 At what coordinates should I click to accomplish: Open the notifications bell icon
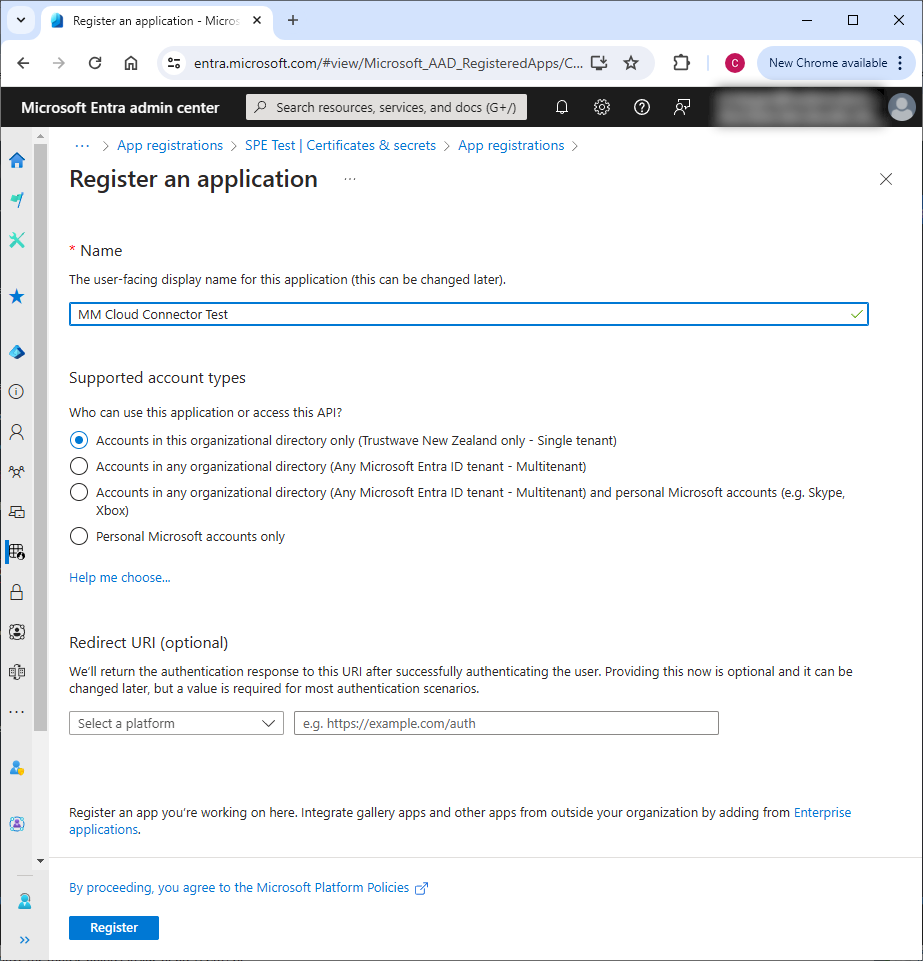(562, 107)
